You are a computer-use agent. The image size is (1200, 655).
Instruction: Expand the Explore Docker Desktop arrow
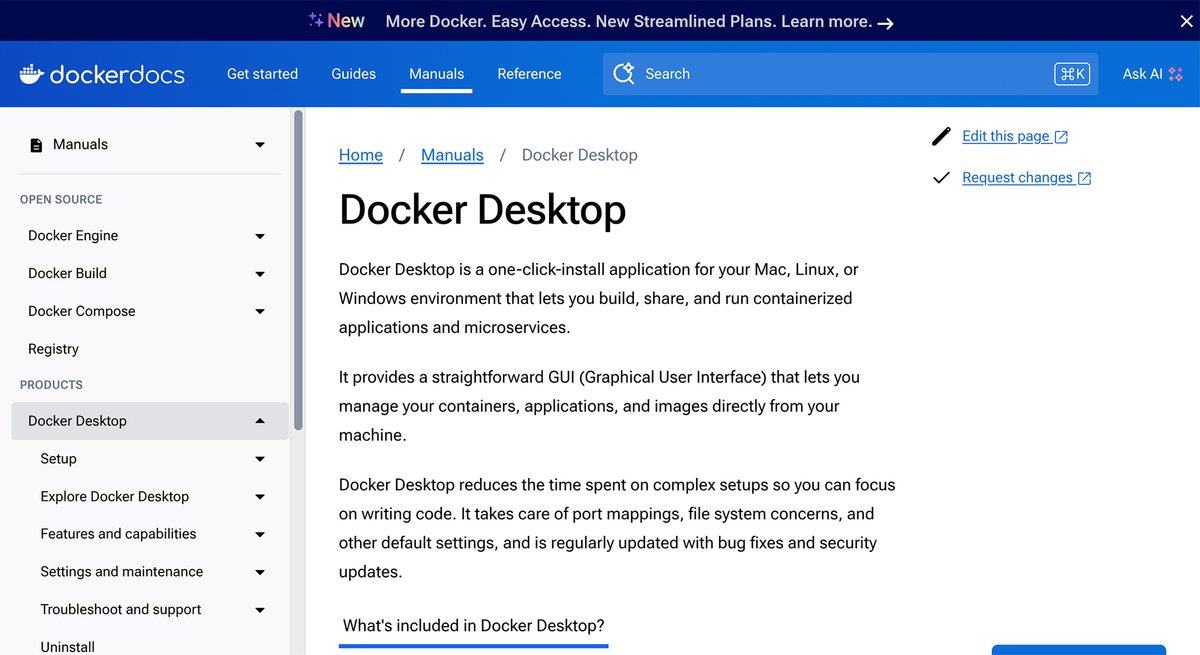point(260,497)
